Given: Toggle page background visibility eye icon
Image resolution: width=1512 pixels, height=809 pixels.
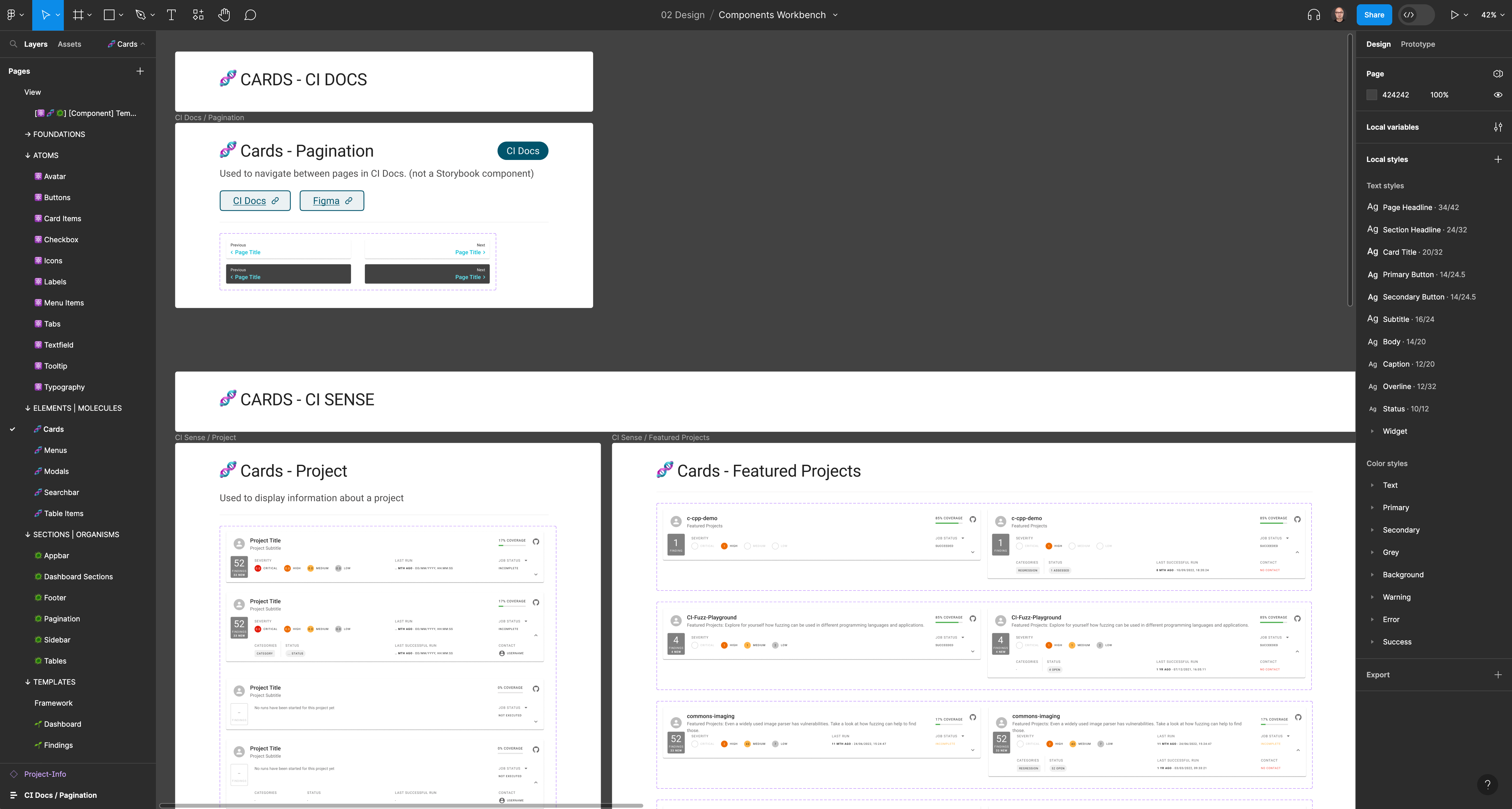Looking at the screenshot, I should click(x=1497, y=94).
